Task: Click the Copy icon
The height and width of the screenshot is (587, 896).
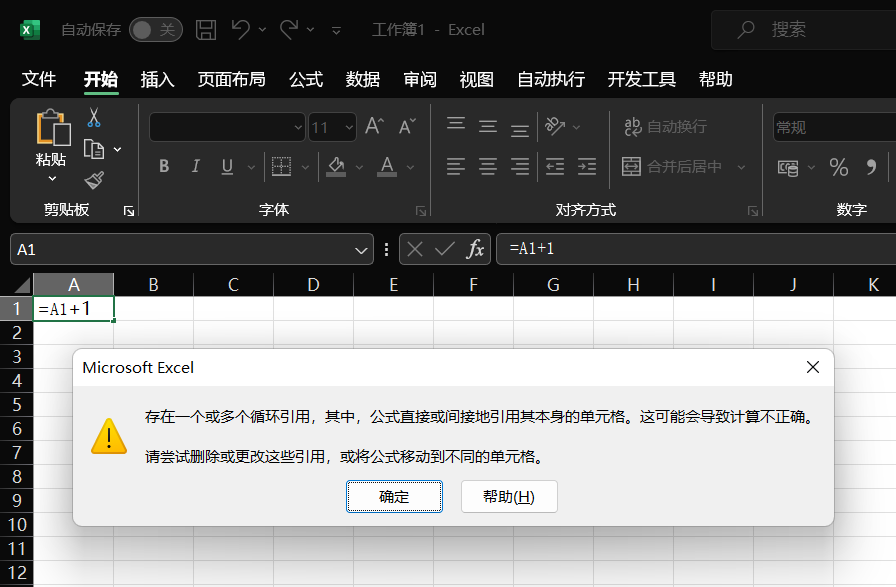Action: (x=94, y=149)
